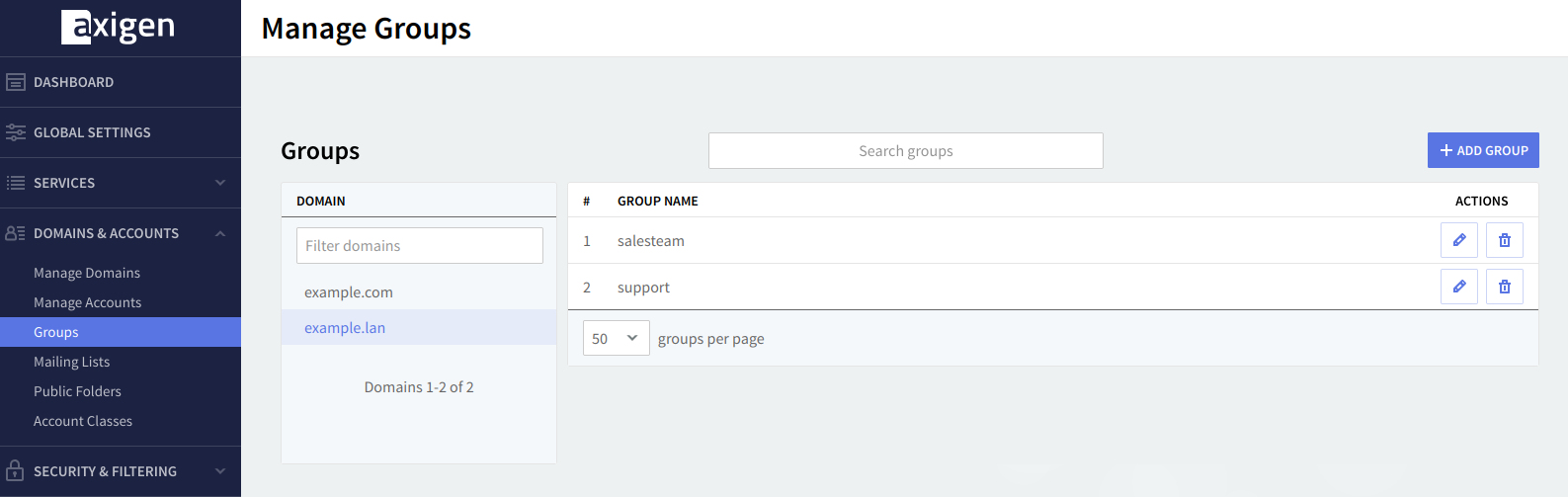This screenshot has height=497, width=1568.
Task: Go to Mailing Lists page
Action: click(72, 362)
